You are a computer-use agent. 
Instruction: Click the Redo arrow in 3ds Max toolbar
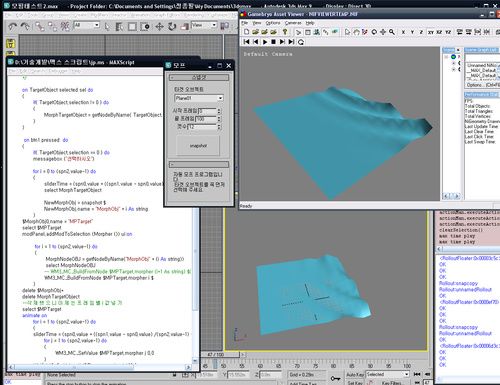coord(25,26)
